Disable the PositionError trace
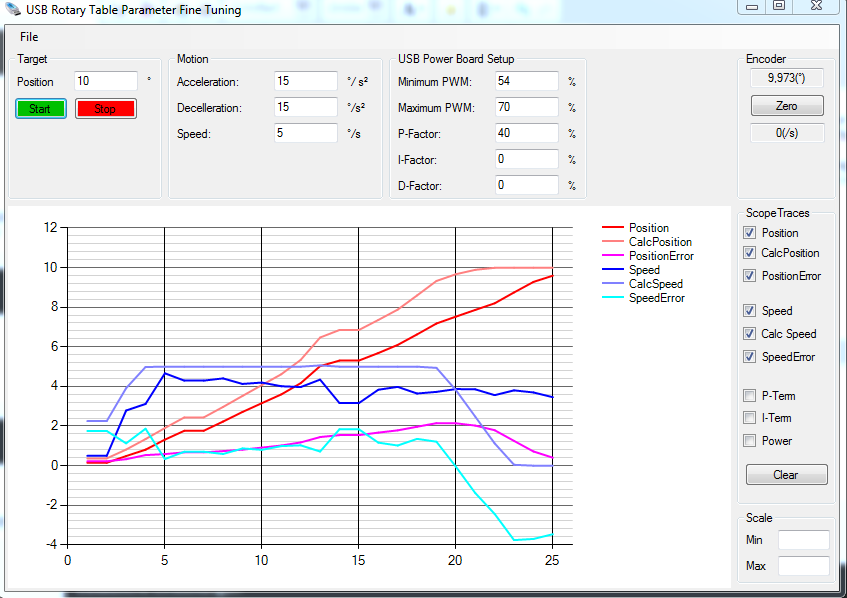The image size is (847, 598). [x=750, y=276]
